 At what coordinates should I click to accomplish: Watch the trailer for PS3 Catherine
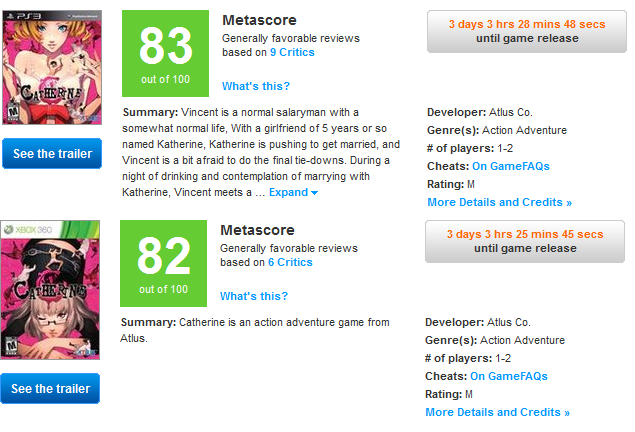click(51, 154)
